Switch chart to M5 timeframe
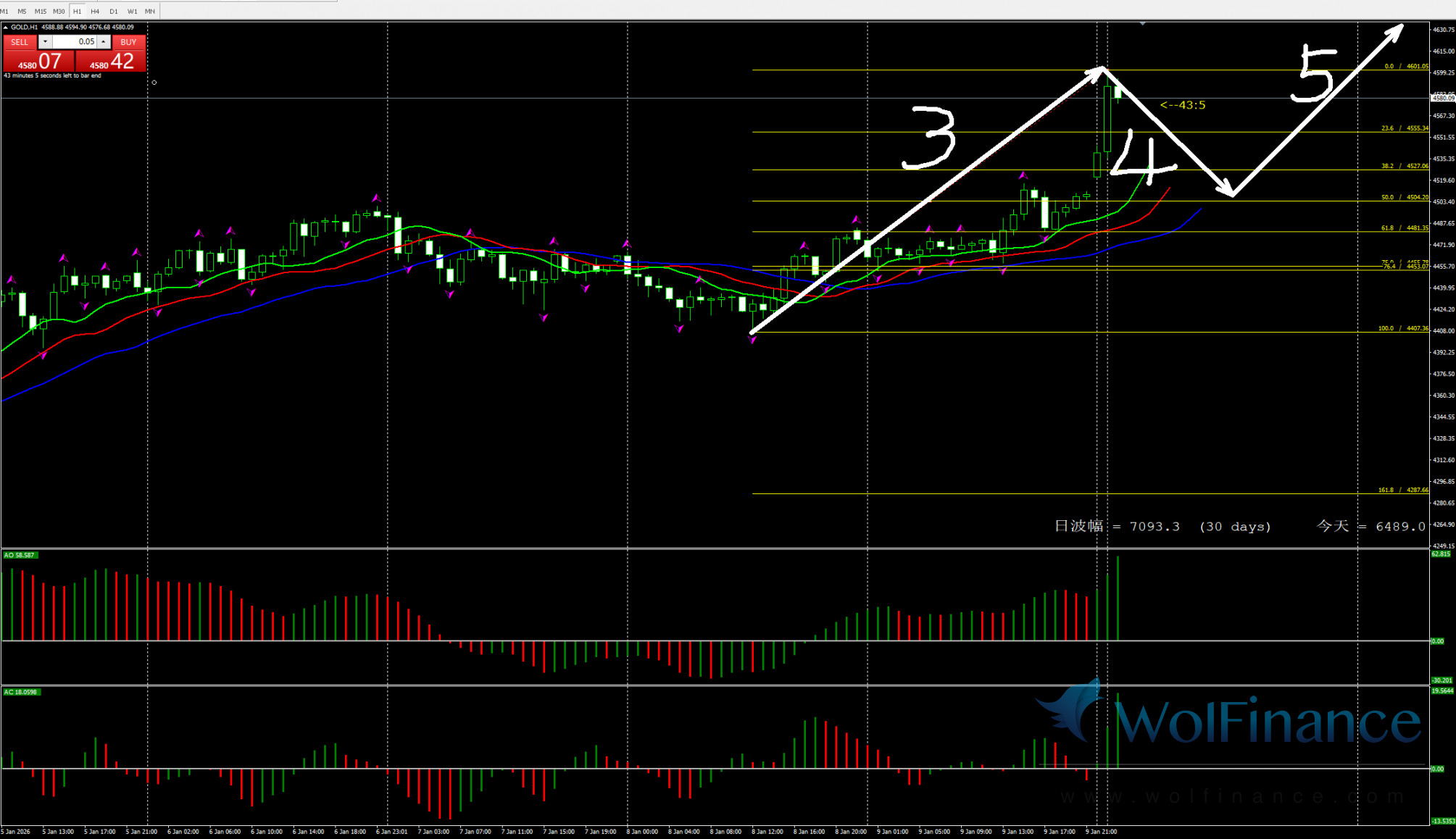Image resolution: width=1456 pixels, height=839 pixels. pos(22,12)
